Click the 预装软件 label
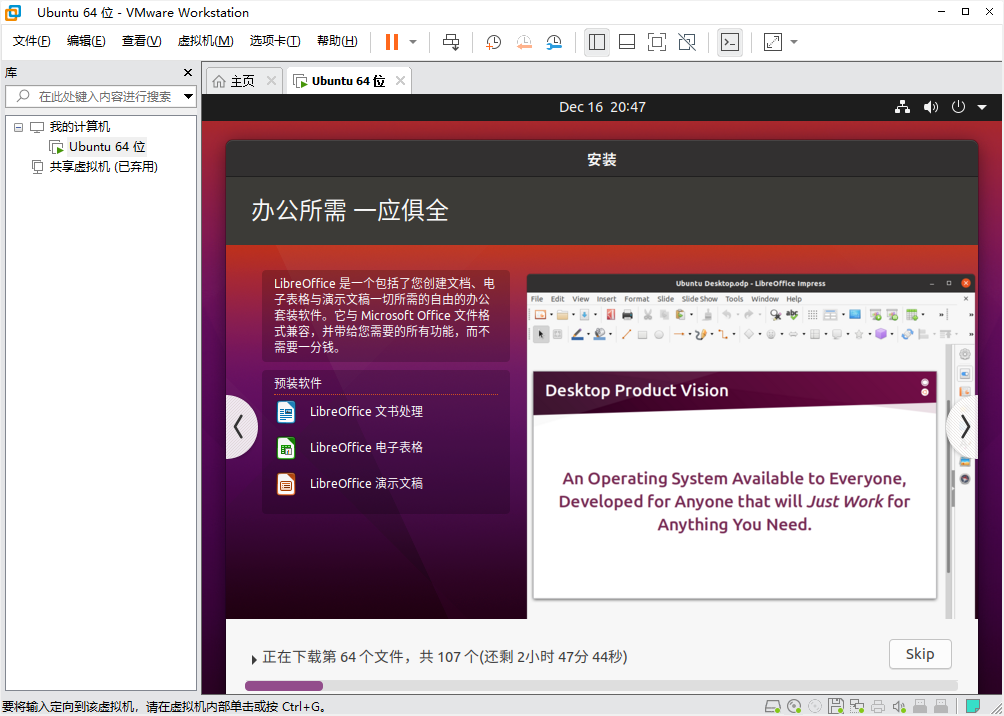This screenshot has height=716, width=1004. point(298,383)
